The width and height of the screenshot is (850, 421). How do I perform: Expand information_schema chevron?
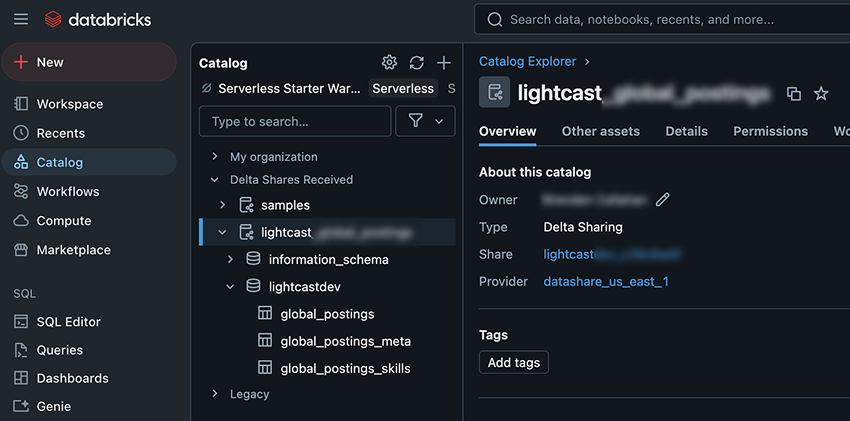[230, 260]
